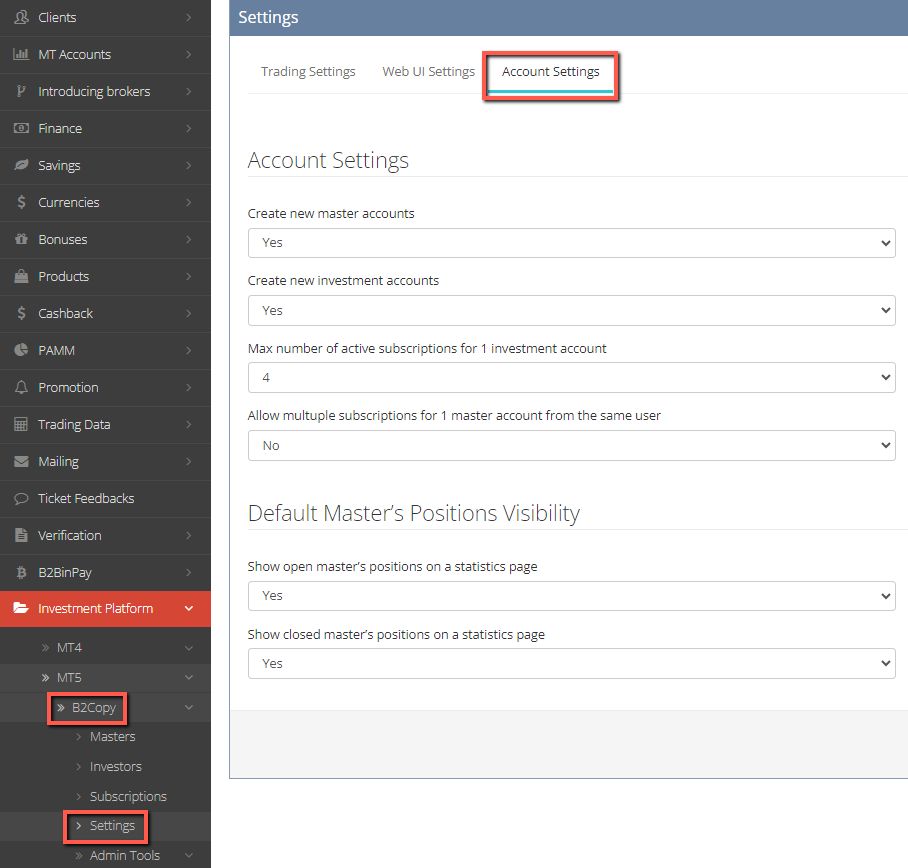Expand the Admin Tools submenu
Screen dimensions: 908x868
(125, 855)
